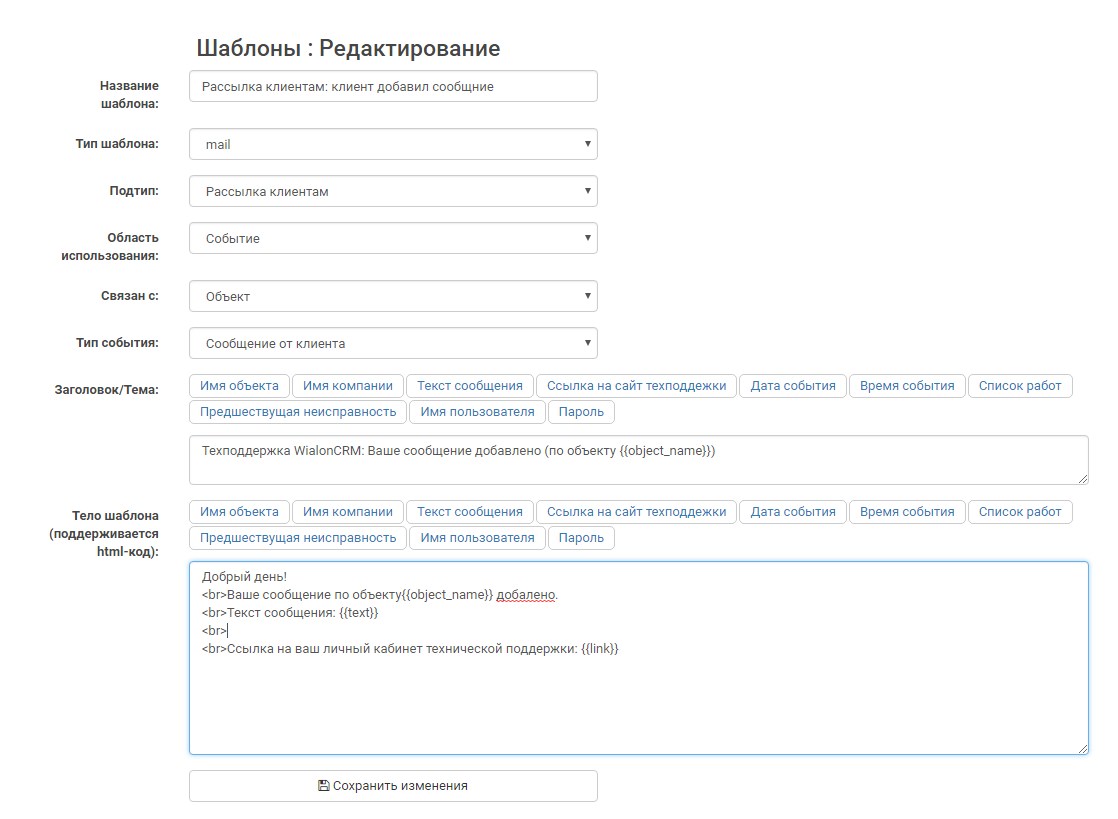Click the "Название шаблона" text field
Screen dimensions: 1118x819
[393, 86]
